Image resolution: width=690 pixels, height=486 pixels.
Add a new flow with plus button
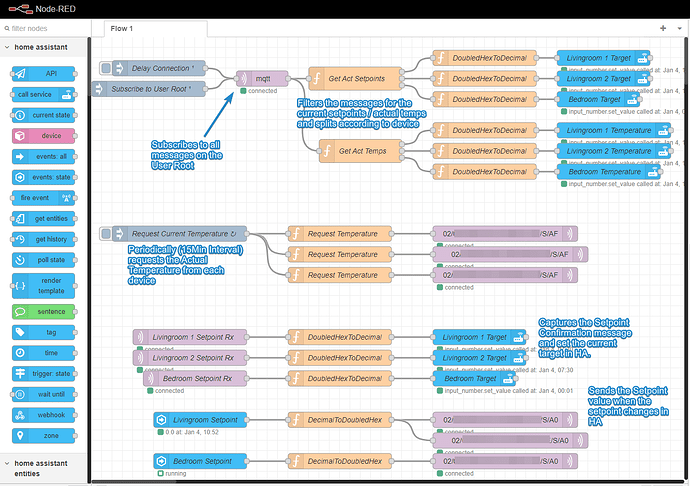click(x=662, y=29)
